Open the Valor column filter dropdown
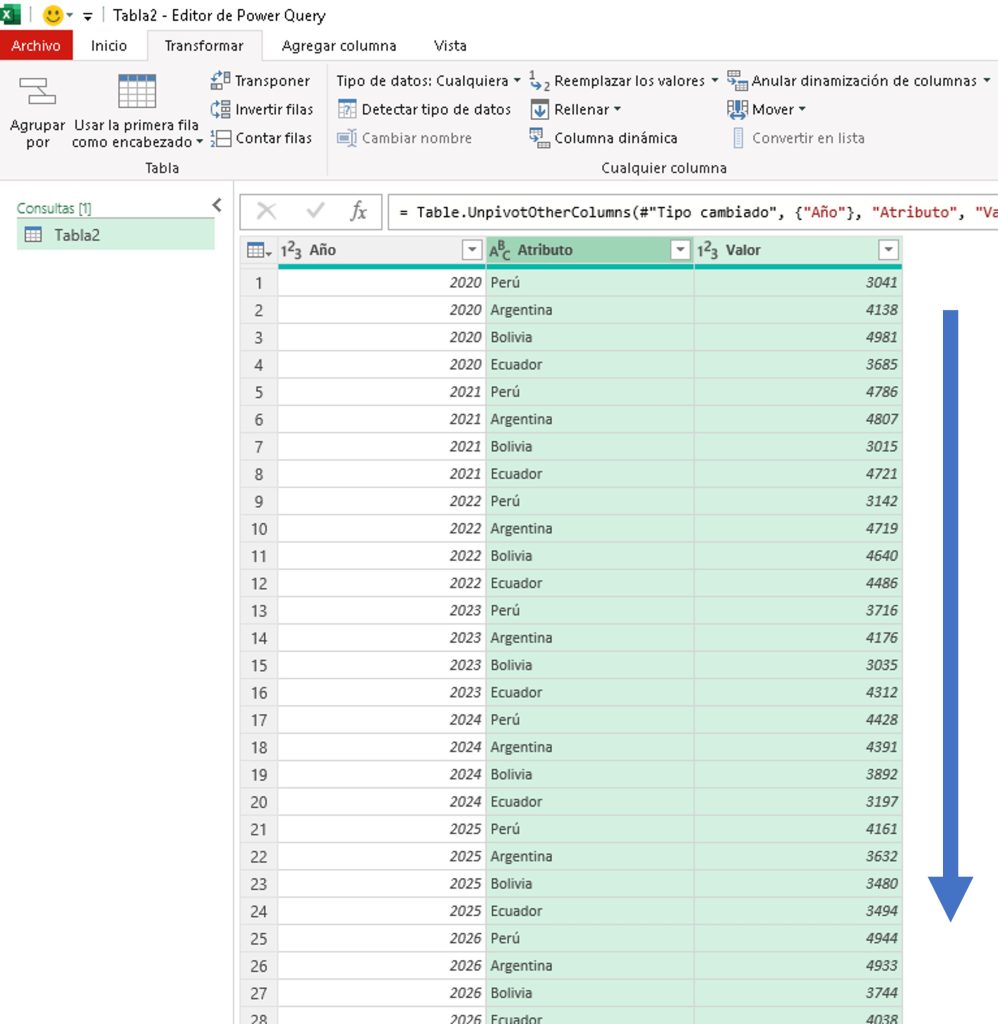Viewport: 998px width, 1024px height. [x=888, y=249]
